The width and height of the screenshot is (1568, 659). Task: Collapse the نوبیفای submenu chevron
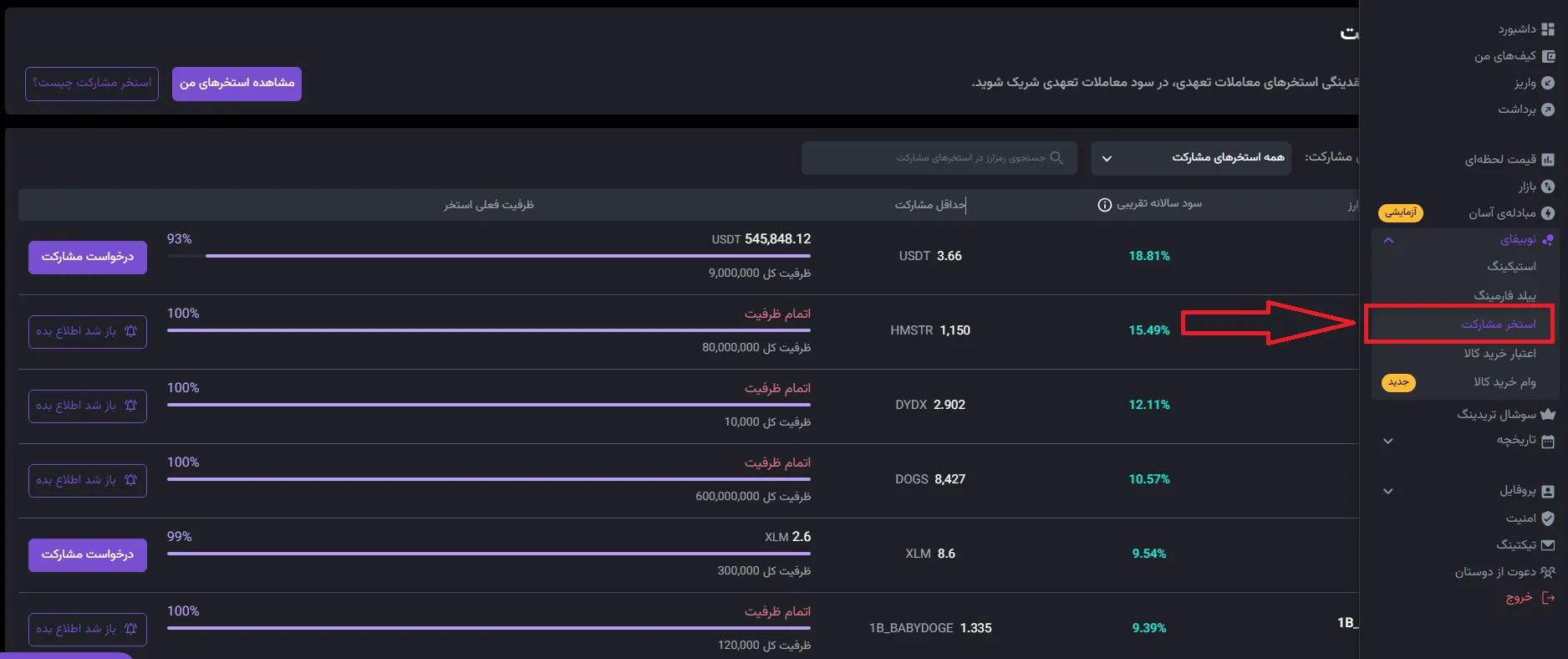(x=1388, y=240)
